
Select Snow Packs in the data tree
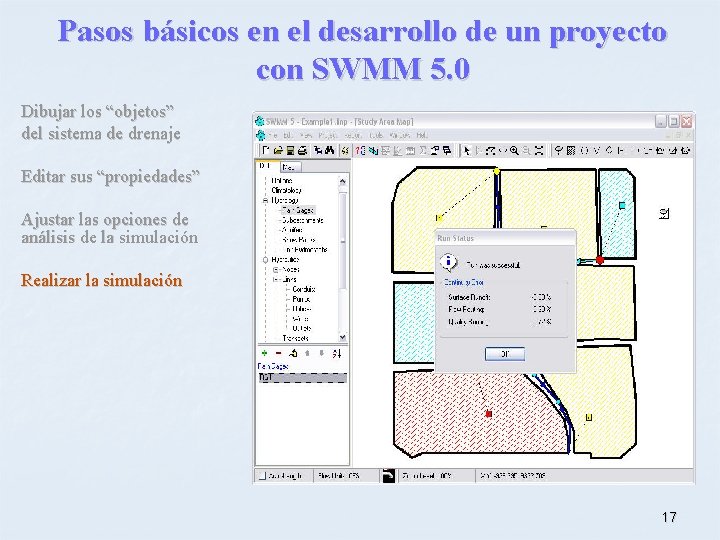[x=298, y=240]
